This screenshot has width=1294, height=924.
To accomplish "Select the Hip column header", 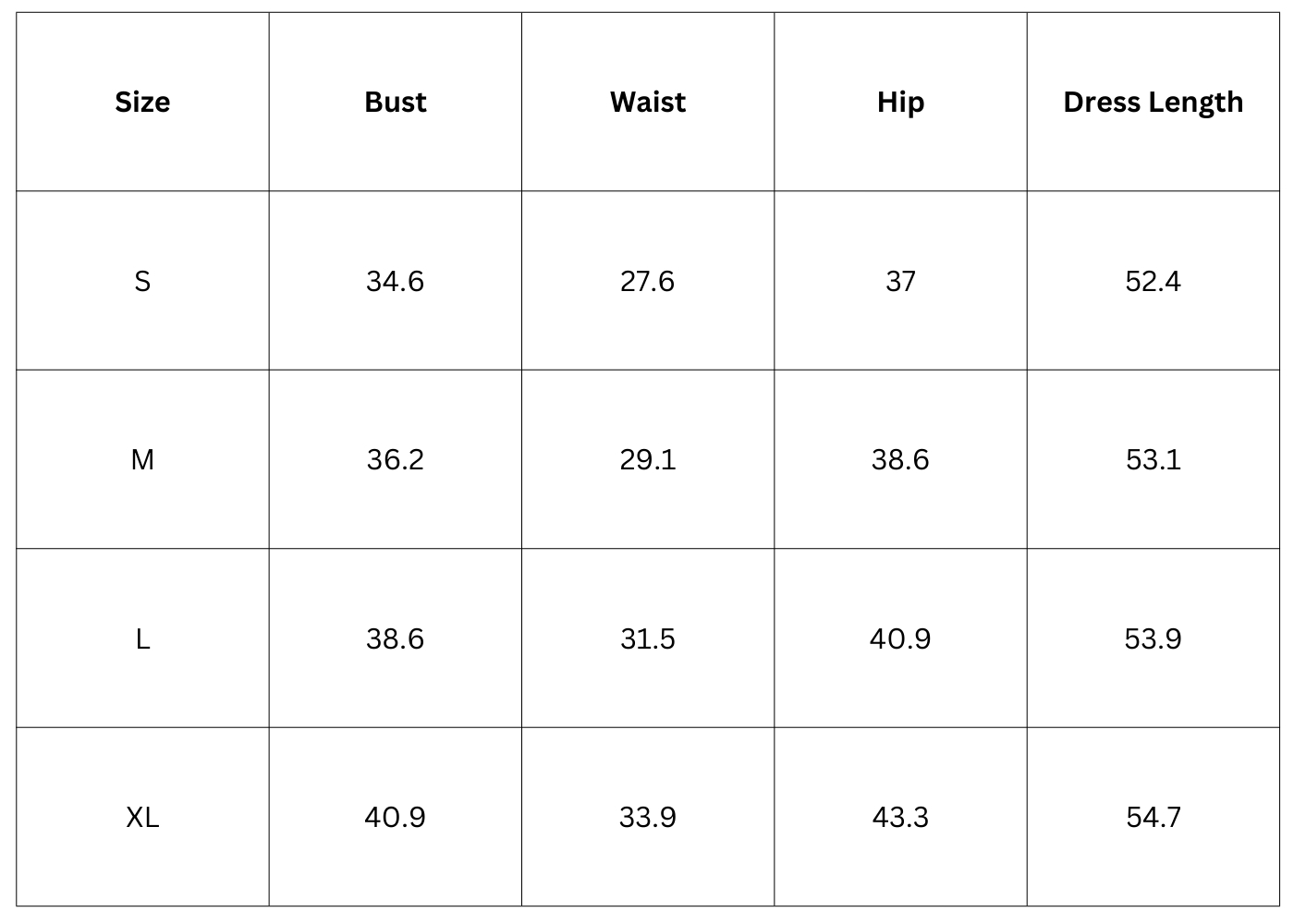I will (900, 102).
